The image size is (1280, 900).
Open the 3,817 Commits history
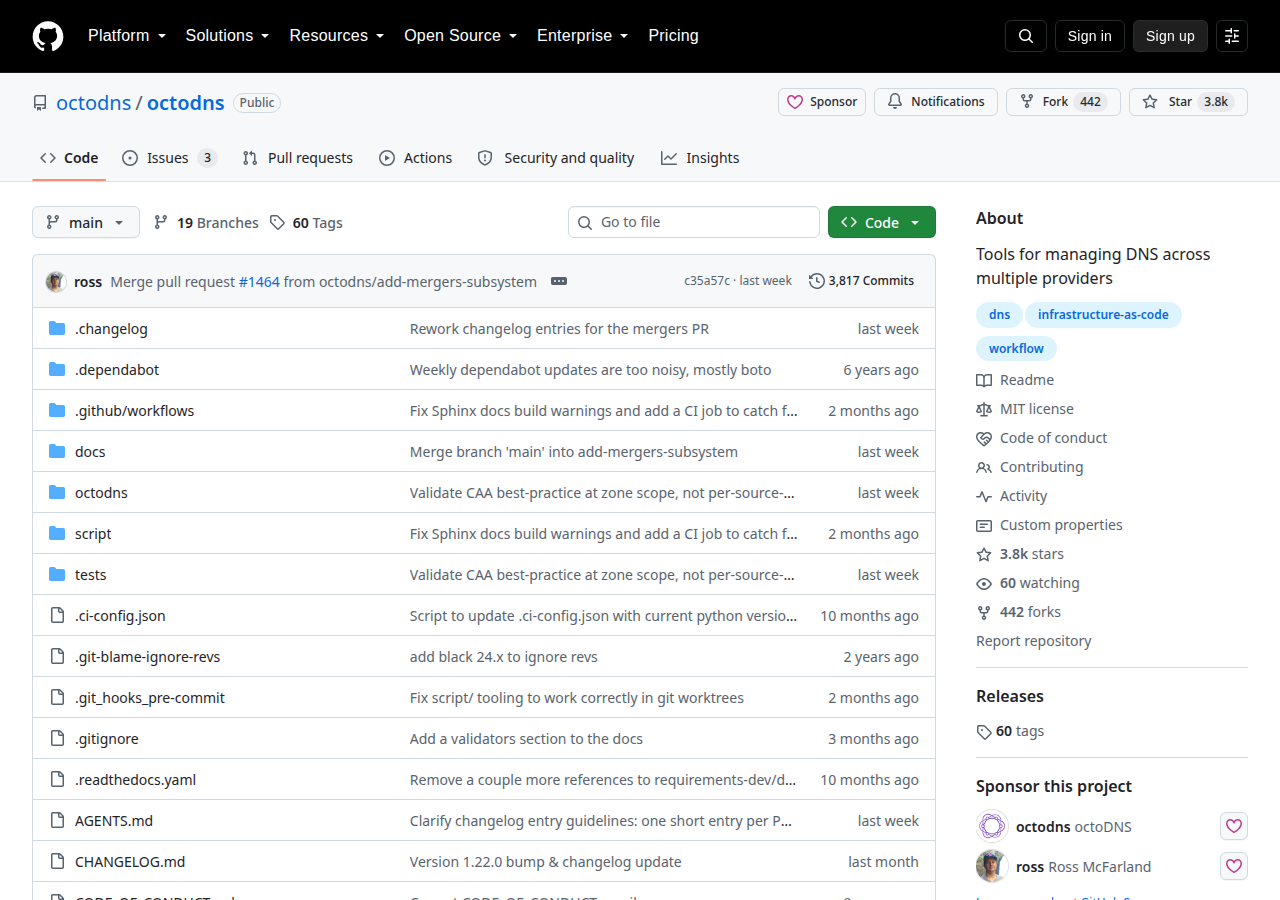pos(861,281)
